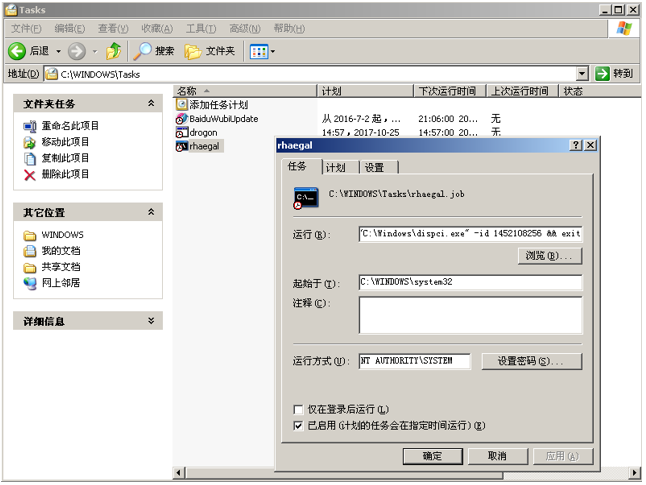Click in the Run (运行) command field
Image resolution: width=646 pixels, height=485 pixels.
(x=470, y=234)
